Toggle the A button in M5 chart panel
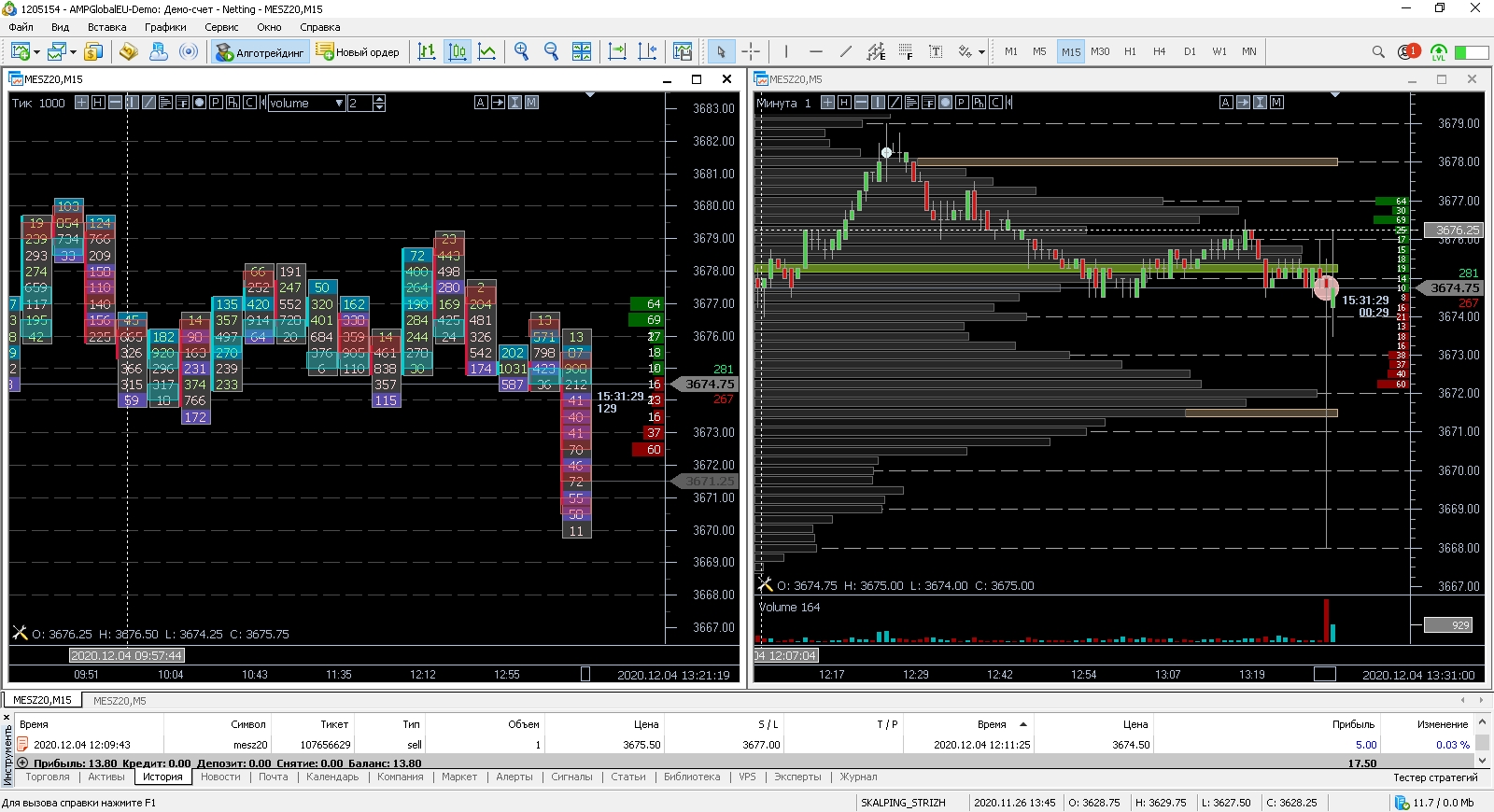Image resolution: width=1494 pixels, height=812 pixels. click(1226, 103)
